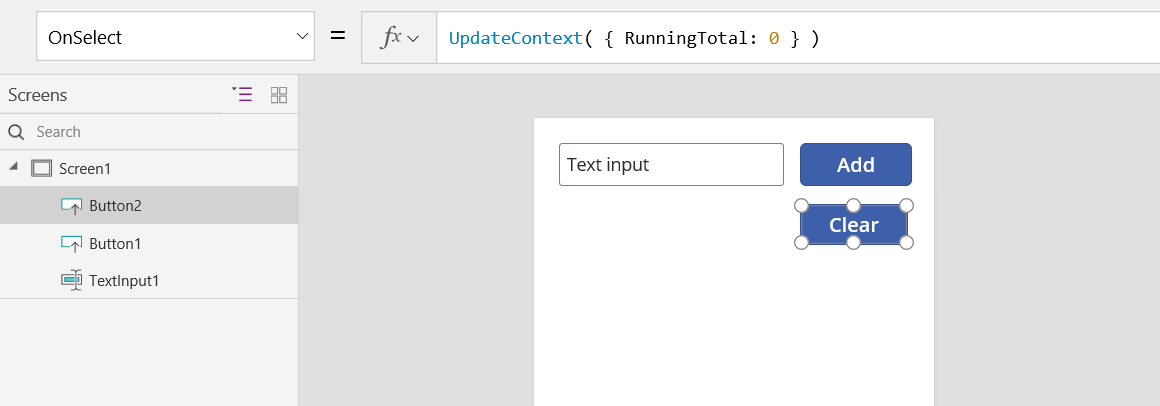Switch to the thumbnail grid view icon
The width and height of the screenshot is (1160, 406).
tap(279, 95)
